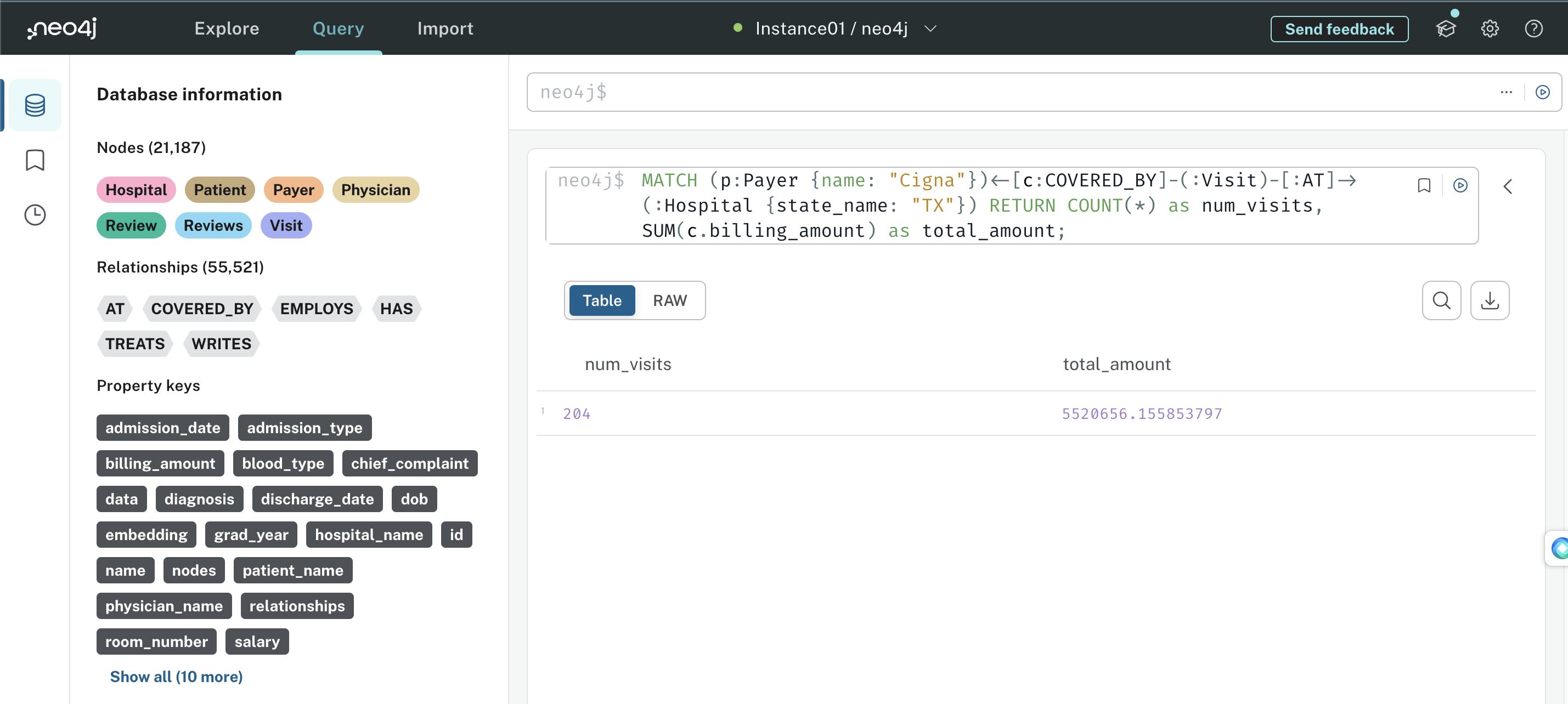Click the Send feedback button

[1339, 29]
